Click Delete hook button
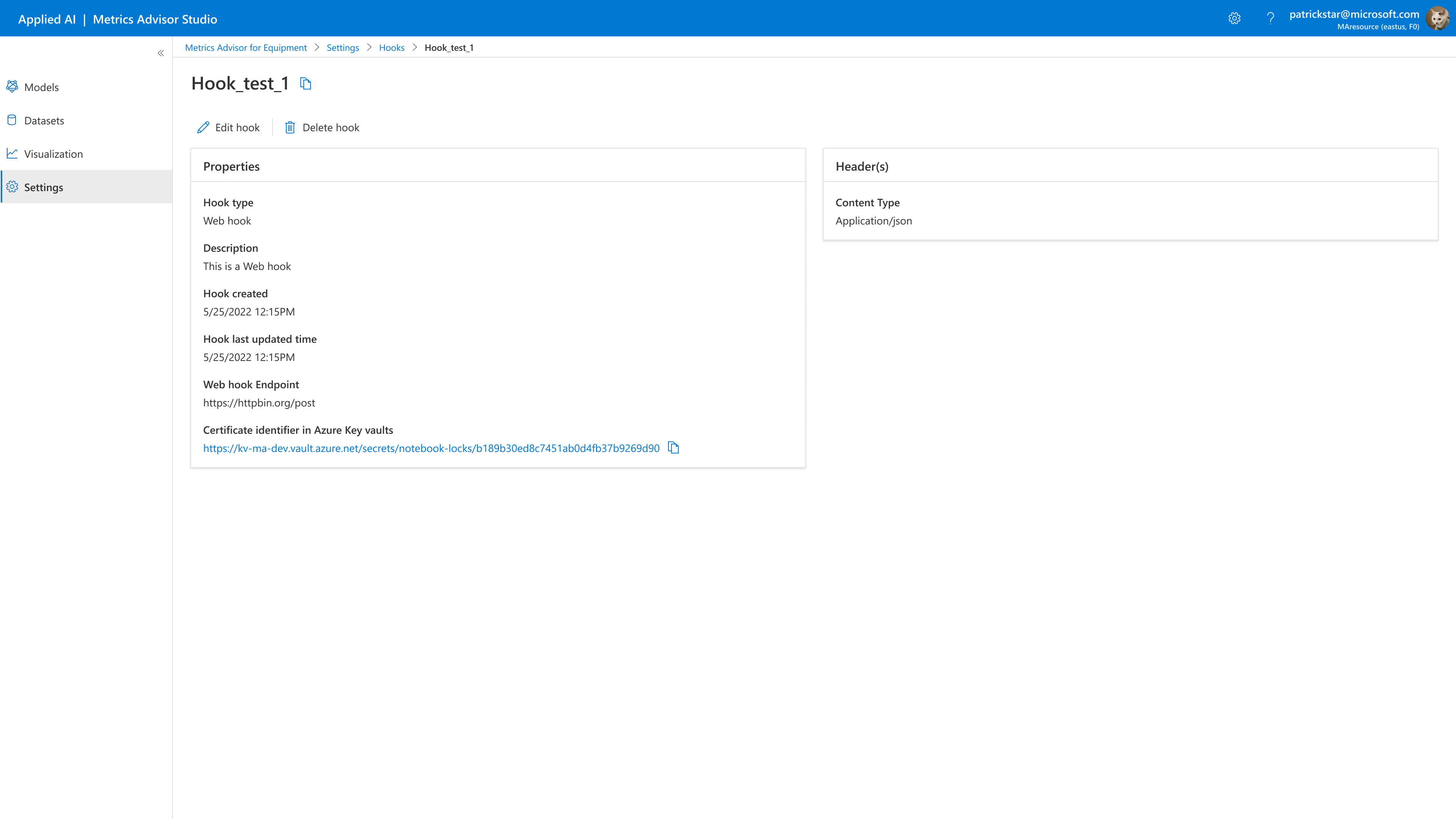Screen dimensions: 1456x819 pyautogui.click(x=322, y=128)
